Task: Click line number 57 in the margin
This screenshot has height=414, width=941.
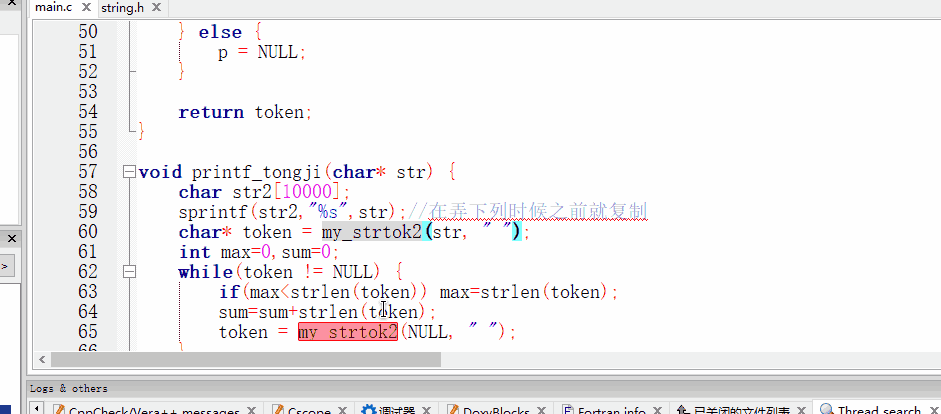Action: point(88,172)
